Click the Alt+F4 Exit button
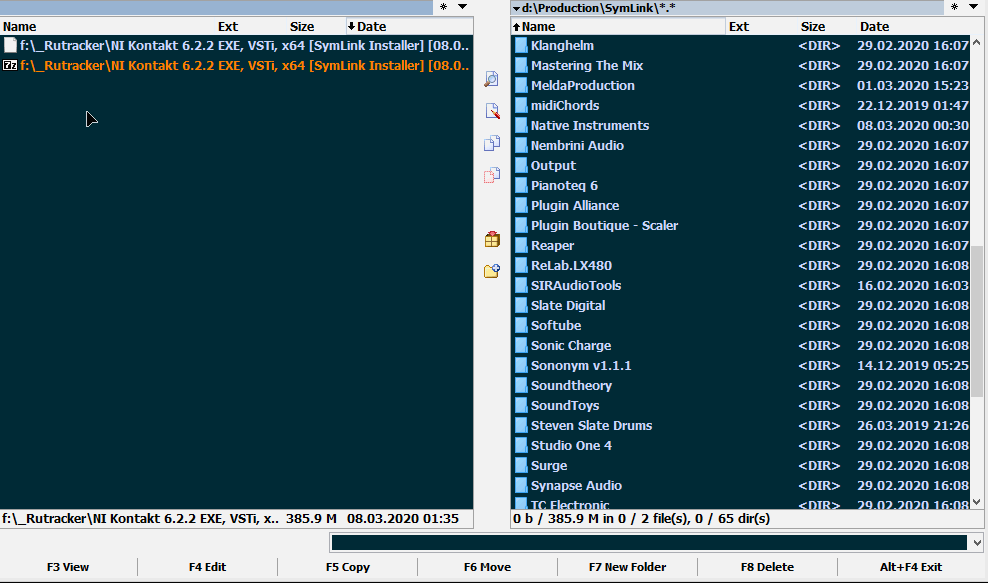This screenshot has height=583, width=988. tap(911, 567)
